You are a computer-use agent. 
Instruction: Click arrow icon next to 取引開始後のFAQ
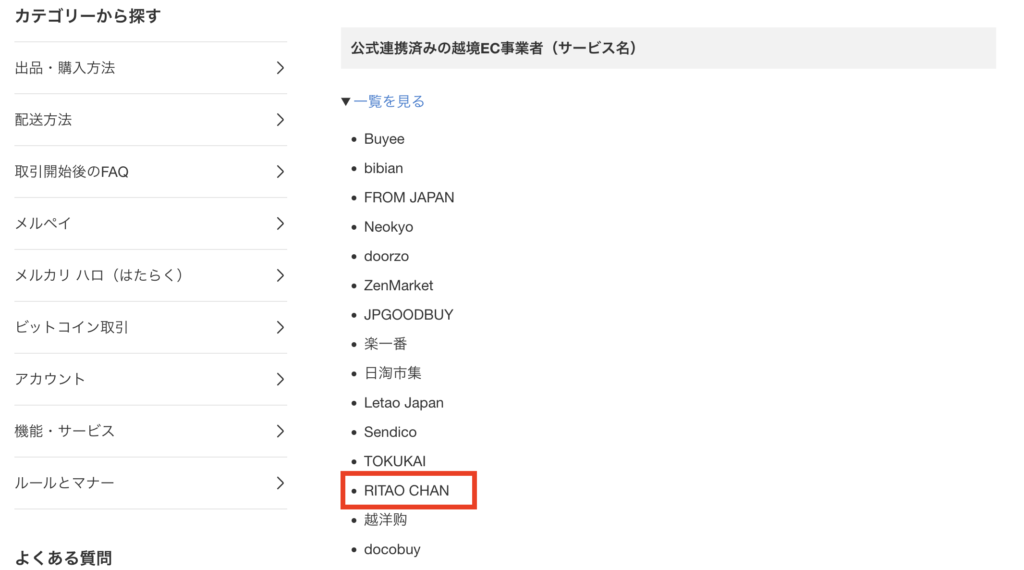pyautogui.click(x=280, y=172)
